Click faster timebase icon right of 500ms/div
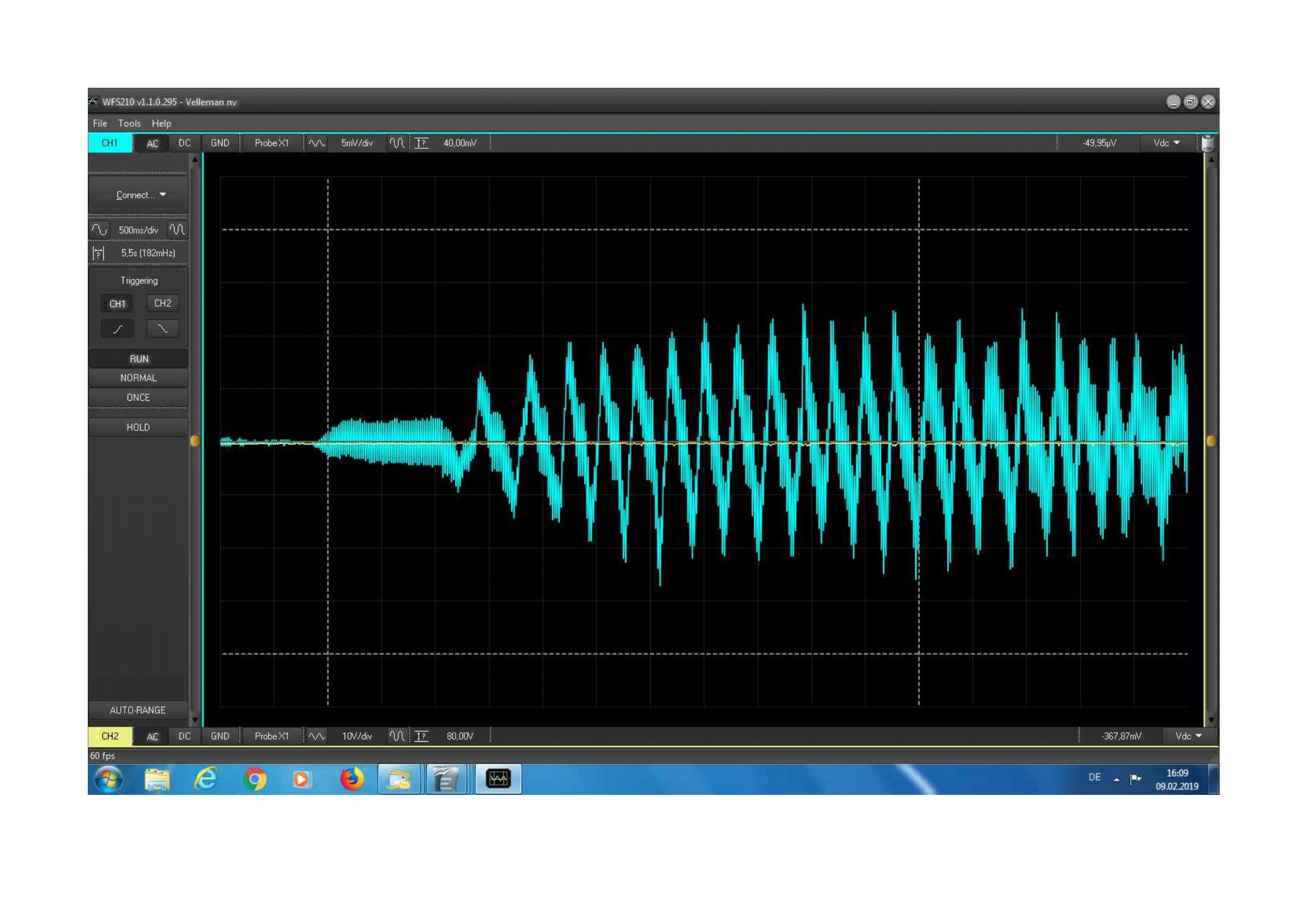 click(x=177, y=229)
